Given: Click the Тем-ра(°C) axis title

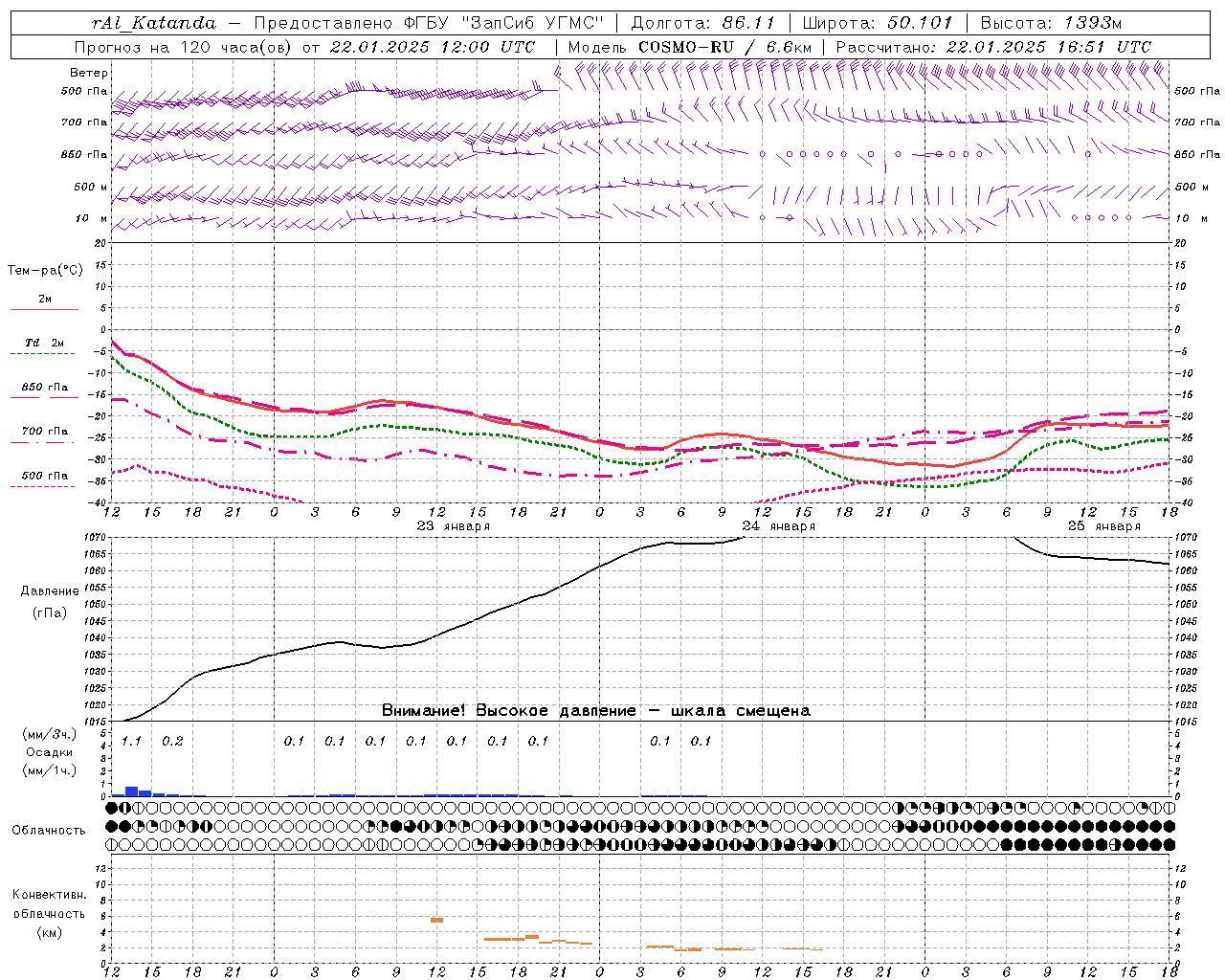Looking at the screenshot, I should (45, 271).
